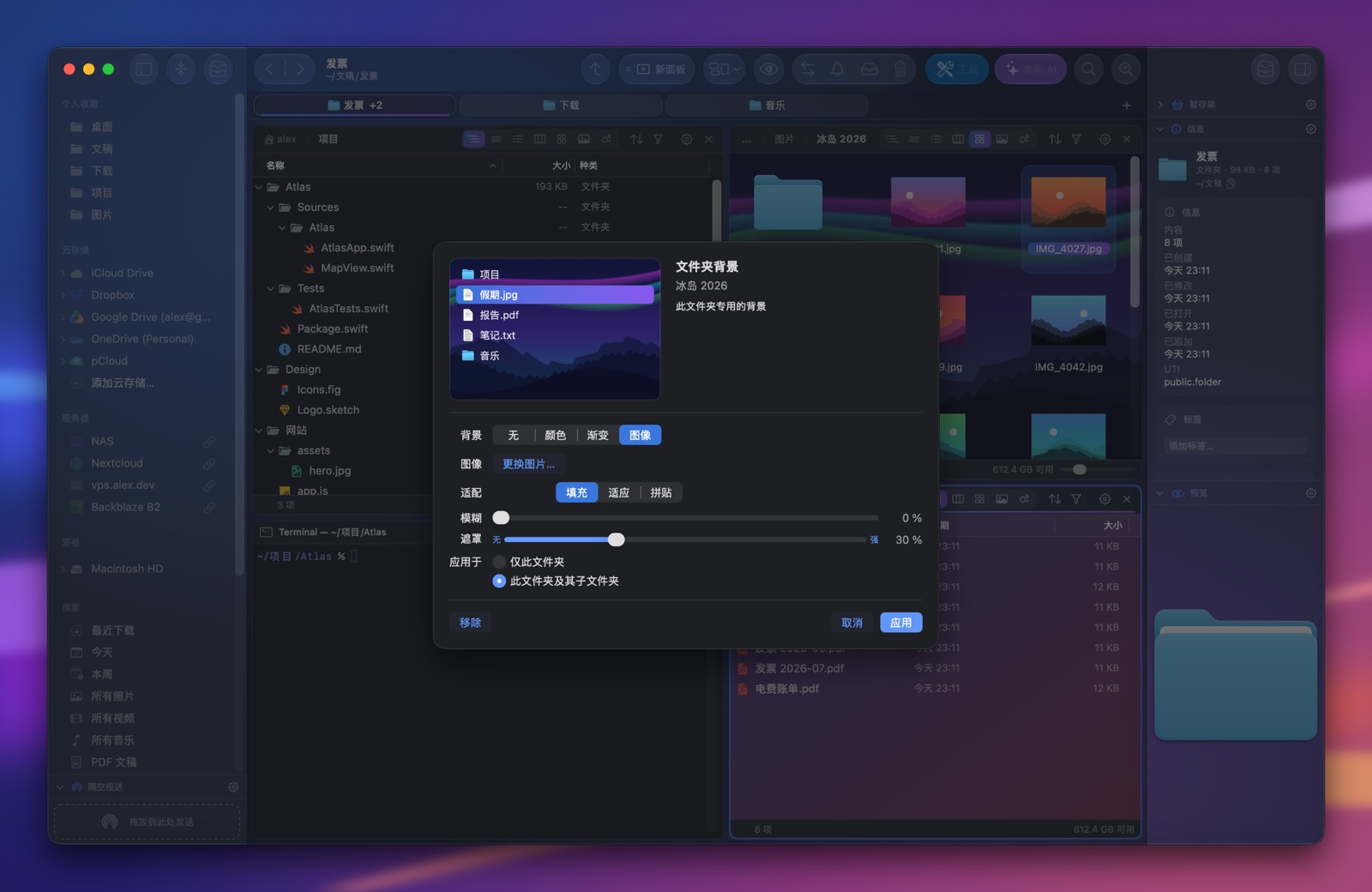1372x892 pixels.
Task: Collapse the Tests folder
Action: pyautogui.click(x=271, y=288)
